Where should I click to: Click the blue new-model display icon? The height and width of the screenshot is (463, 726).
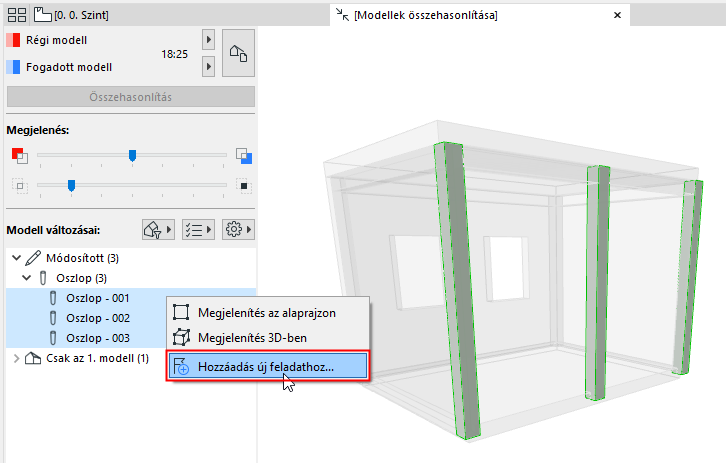244,156
